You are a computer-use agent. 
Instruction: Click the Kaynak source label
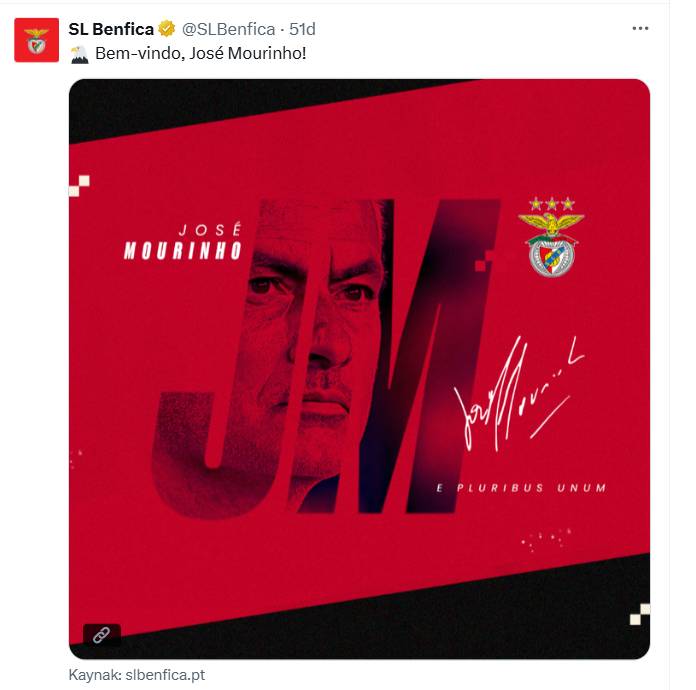[x=95, y=675]
